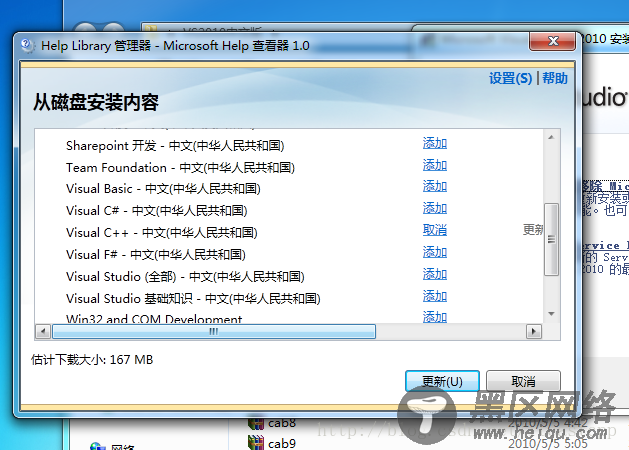Select the Visual Basic row text
The height and width of the screenshot is (450, 629).
163,189
